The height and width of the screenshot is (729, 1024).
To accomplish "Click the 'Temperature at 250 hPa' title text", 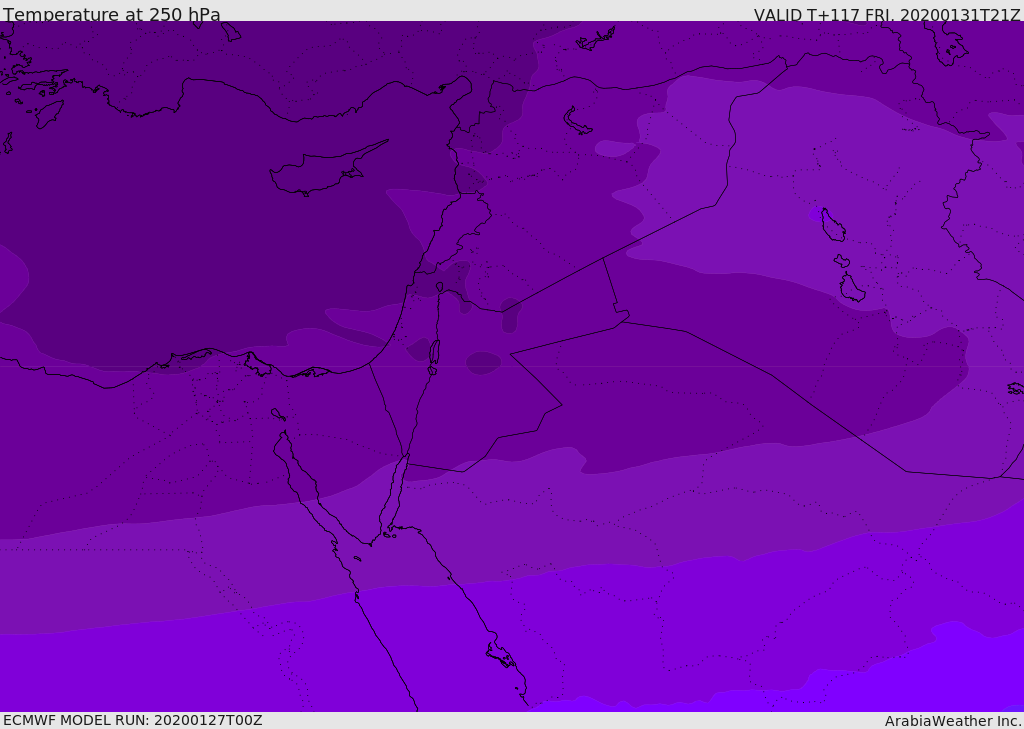I will click(112, 14).
